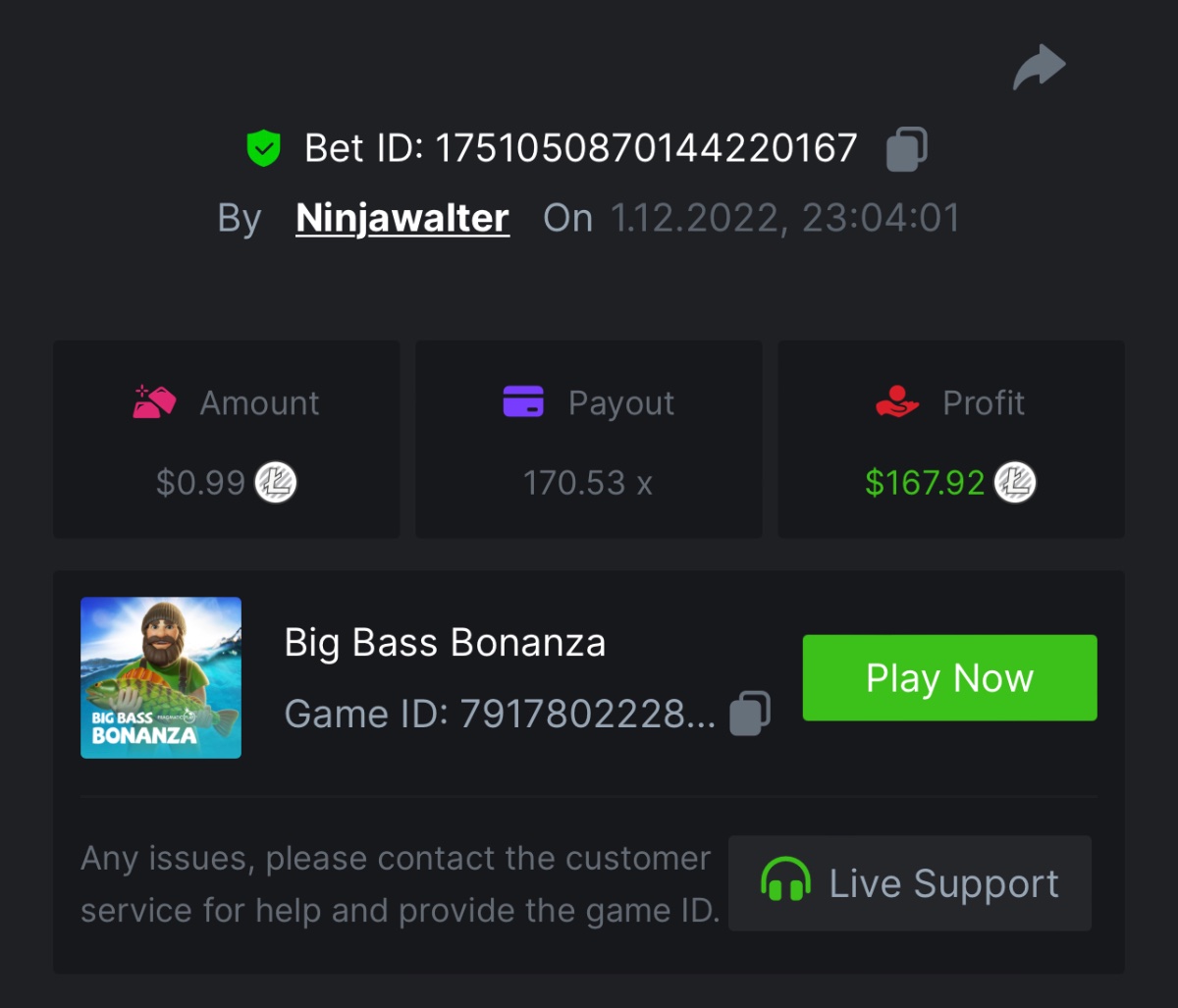
Task: Click the Litecoin coin beside $167.92
Action: tap(1015, 483)
